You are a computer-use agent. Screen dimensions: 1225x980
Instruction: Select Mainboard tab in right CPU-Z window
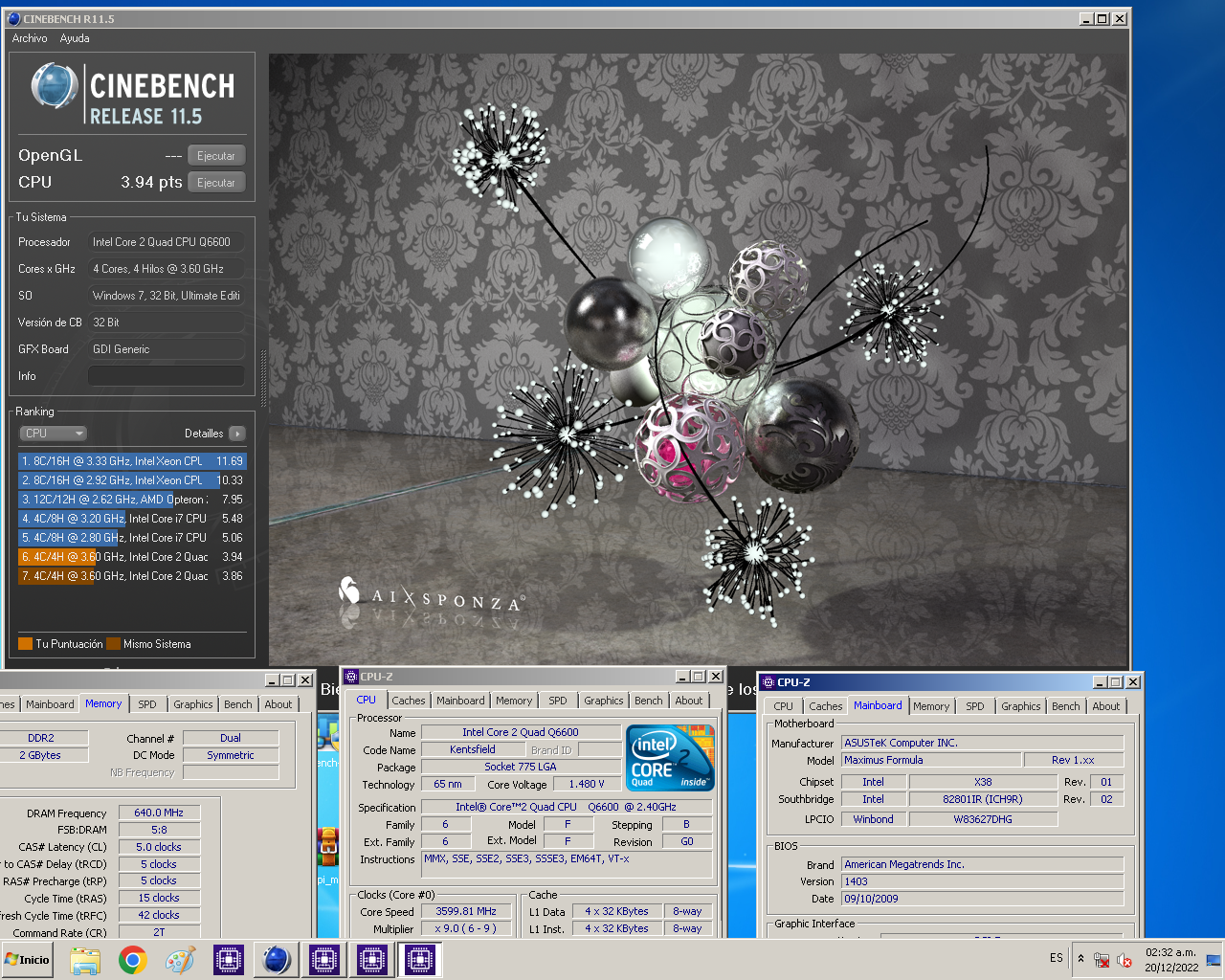pyautogui.click(x=878, y=705)
